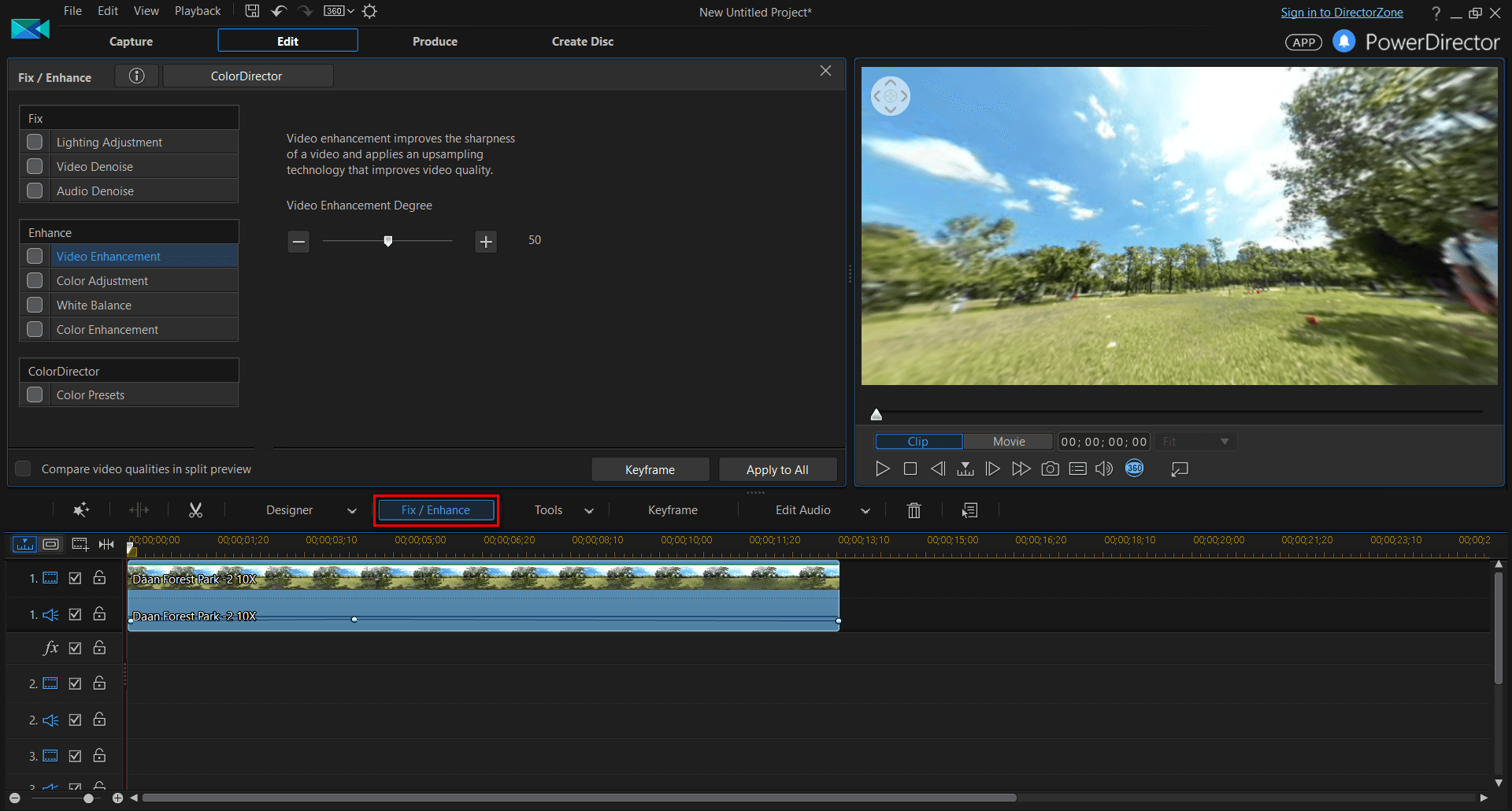Screen dimensions: 1512x811
Task: Tick the Color Adjustment checkbox
Action: tap(35, 280)
